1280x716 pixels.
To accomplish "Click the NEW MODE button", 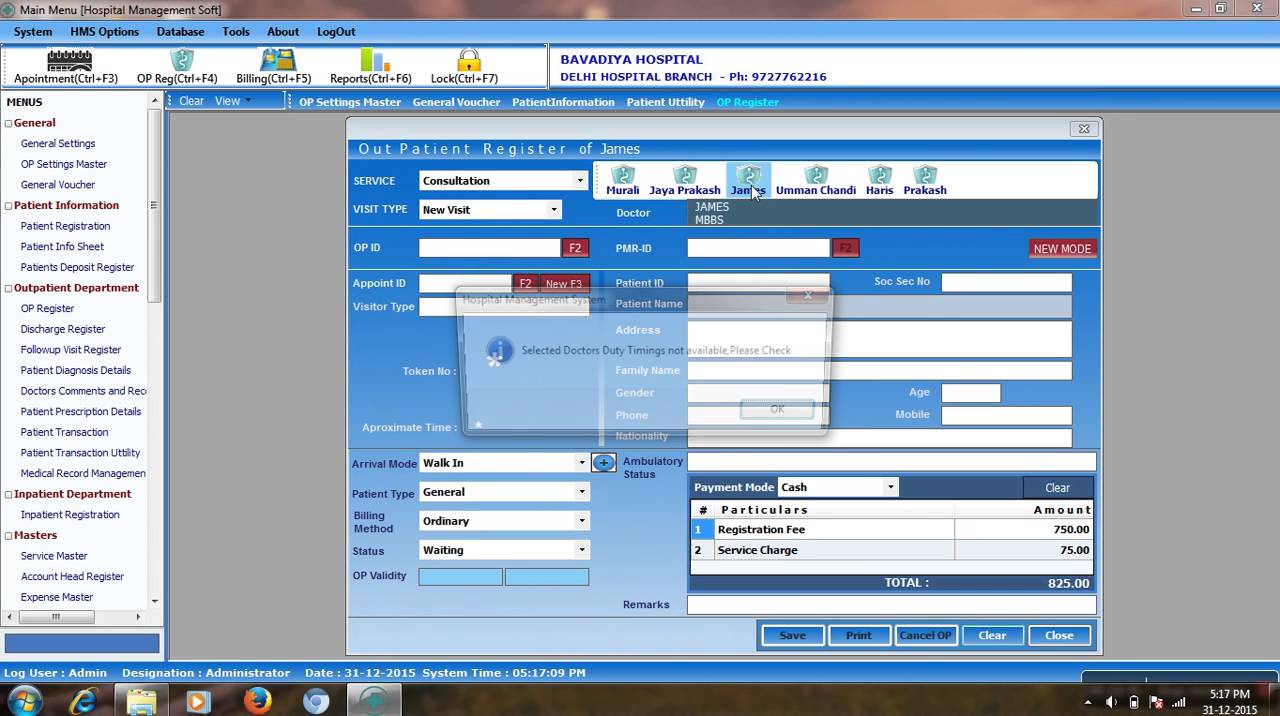I will (x=1062, y=249).
